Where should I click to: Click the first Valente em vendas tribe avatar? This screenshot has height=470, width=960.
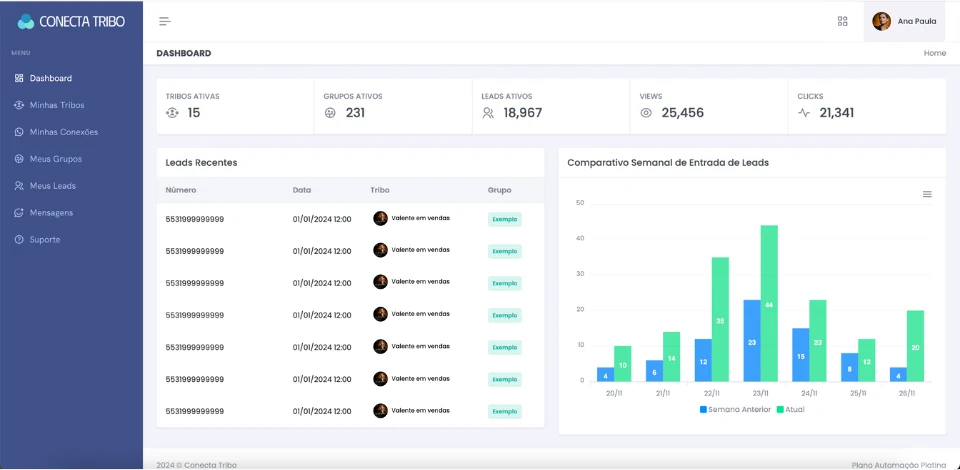click(x=380, y=218)
